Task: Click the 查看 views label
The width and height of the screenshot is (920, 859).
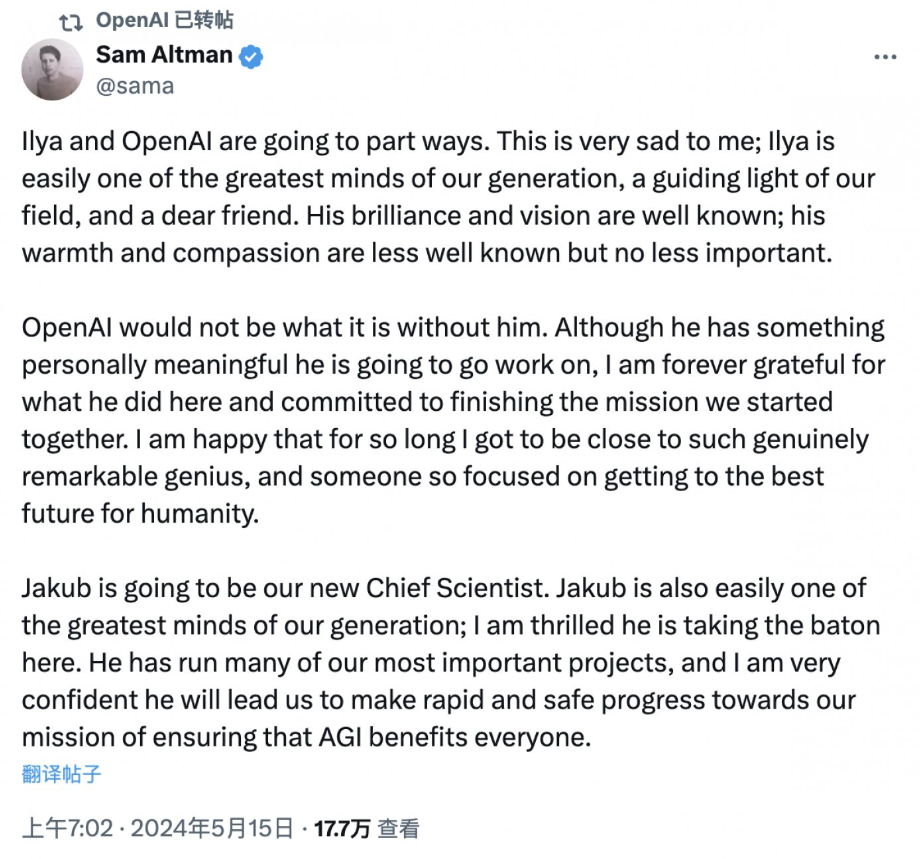Action: [398, 829]
